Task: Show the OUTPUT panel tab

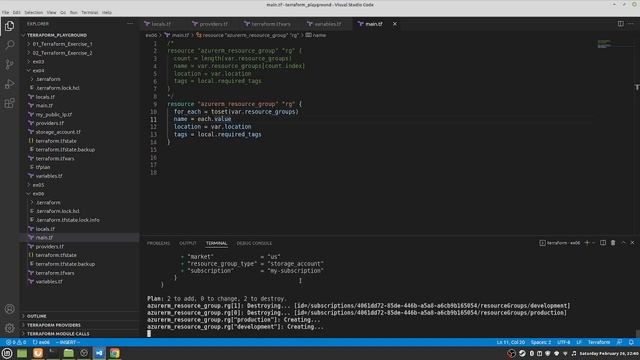Action: [x=188, y=243]
